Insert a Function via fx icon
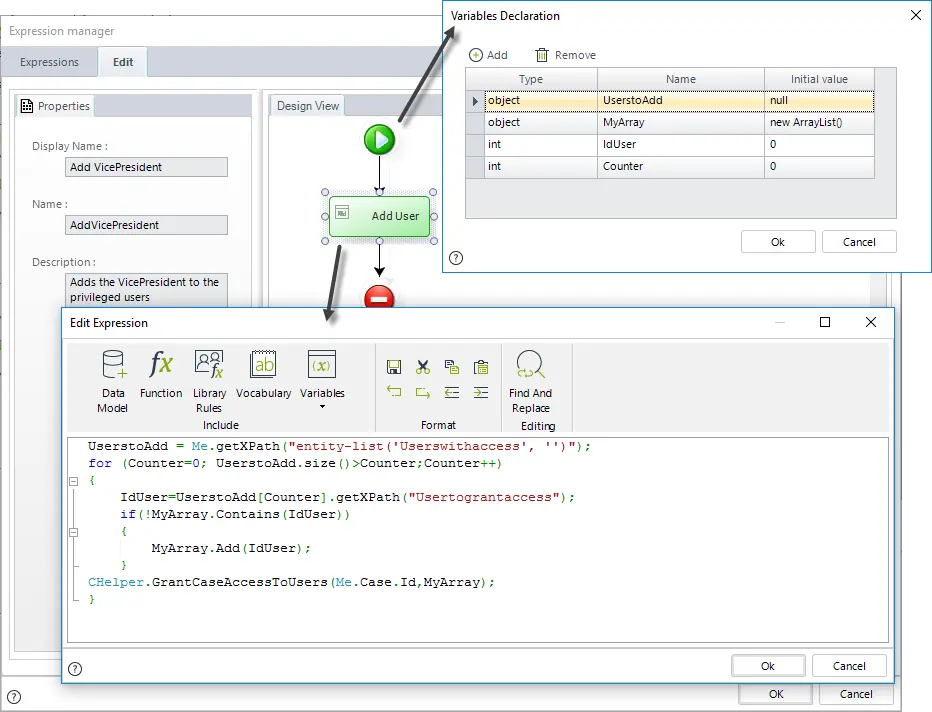The height and width of the screenshot is (712, 932). pos(161,374)
